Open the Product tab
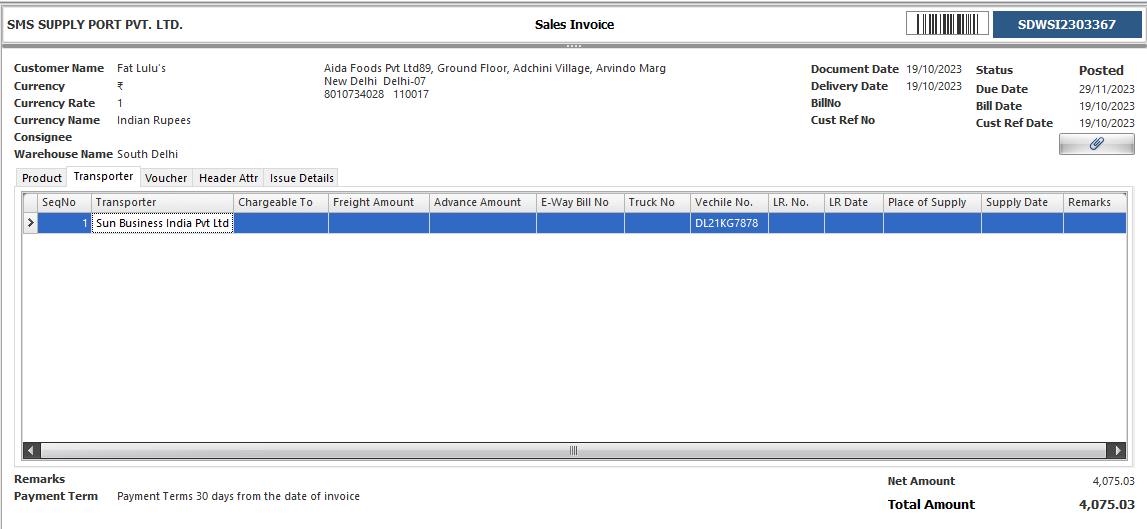This screenshot has width=1147, height=529. [42, 178]
